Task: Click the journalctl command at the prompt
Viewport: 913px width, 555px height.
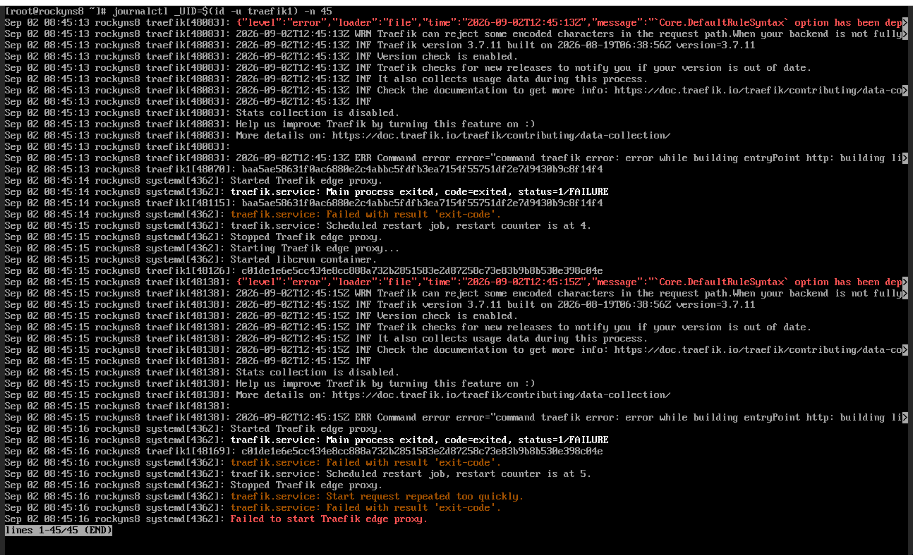Action: pyautogui.click(x=222, y=11)
